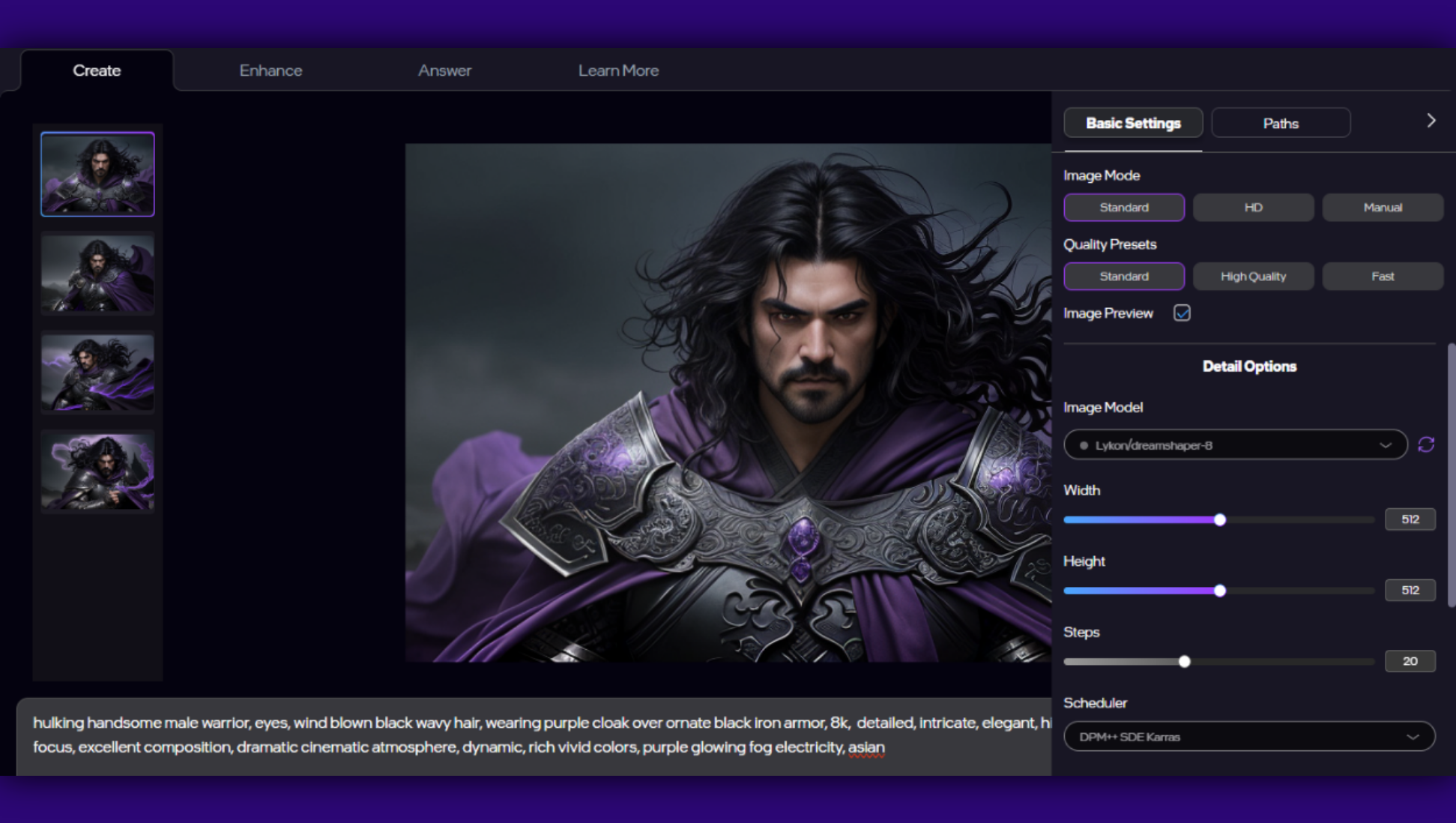Image resolution: width=1456 pixels, height=823 pixels.
Task: Open the Image Model dropdown
Action: click(1236, 445)
